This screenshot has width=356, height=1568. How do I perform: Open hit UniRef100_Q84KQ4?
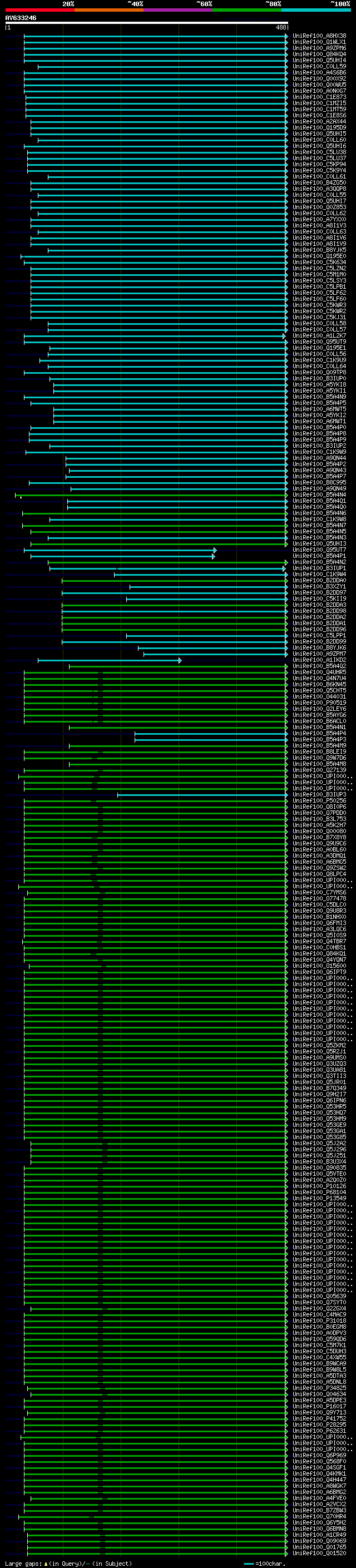(x=319, y=54)
